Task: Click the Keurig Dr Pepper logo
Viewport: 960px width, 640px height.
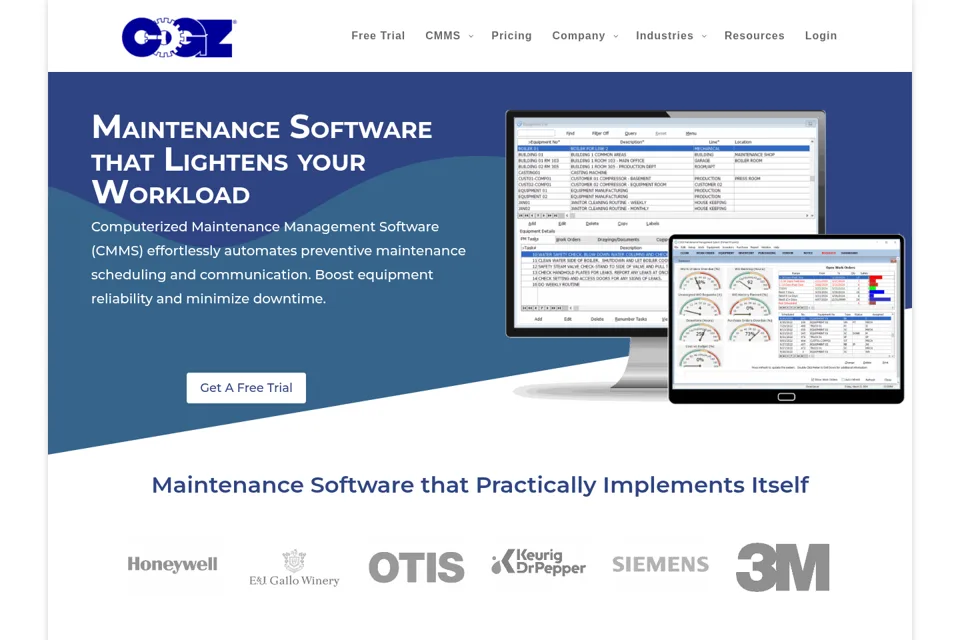Action: tap(538, 562)
